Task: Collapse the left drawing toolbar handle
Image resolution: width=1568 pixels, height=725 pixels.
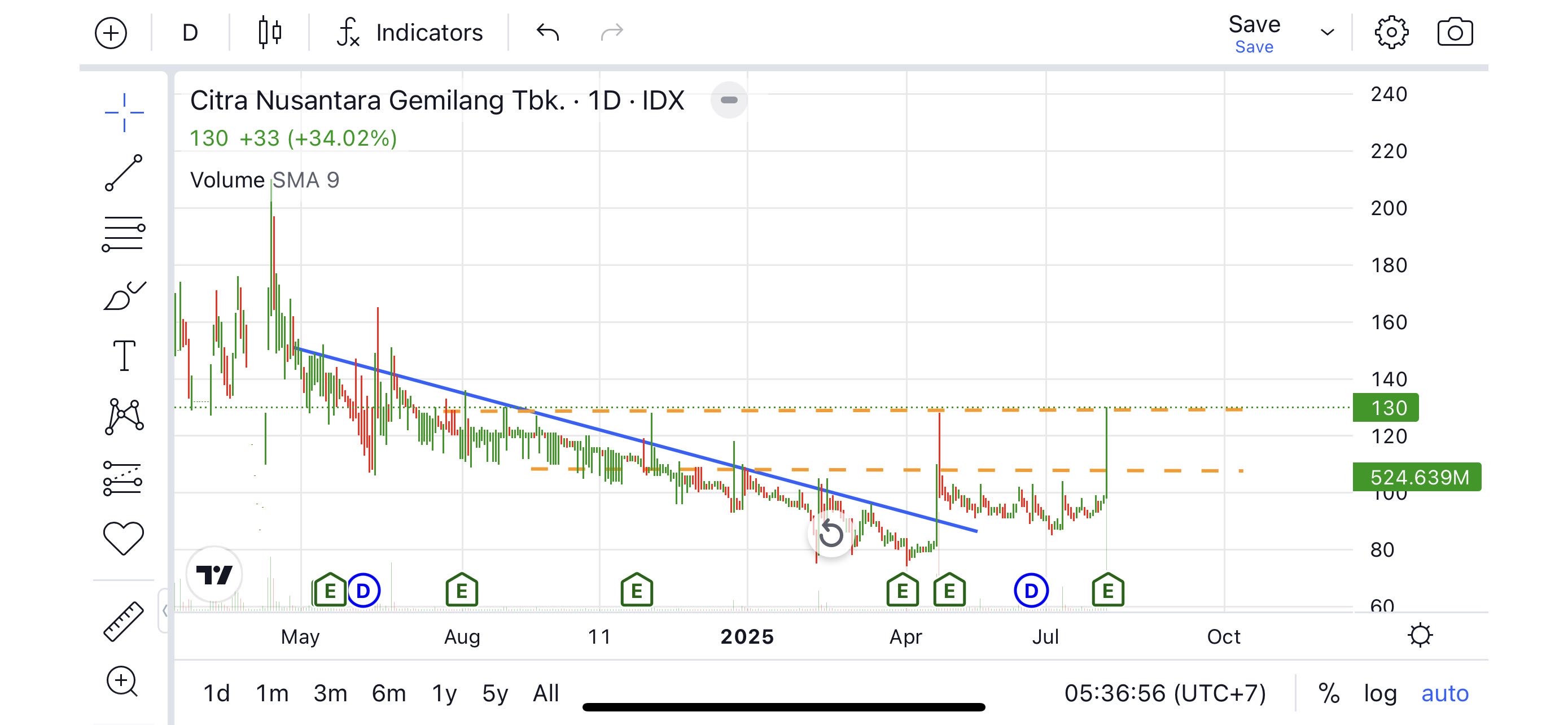Action: (164, 610)
